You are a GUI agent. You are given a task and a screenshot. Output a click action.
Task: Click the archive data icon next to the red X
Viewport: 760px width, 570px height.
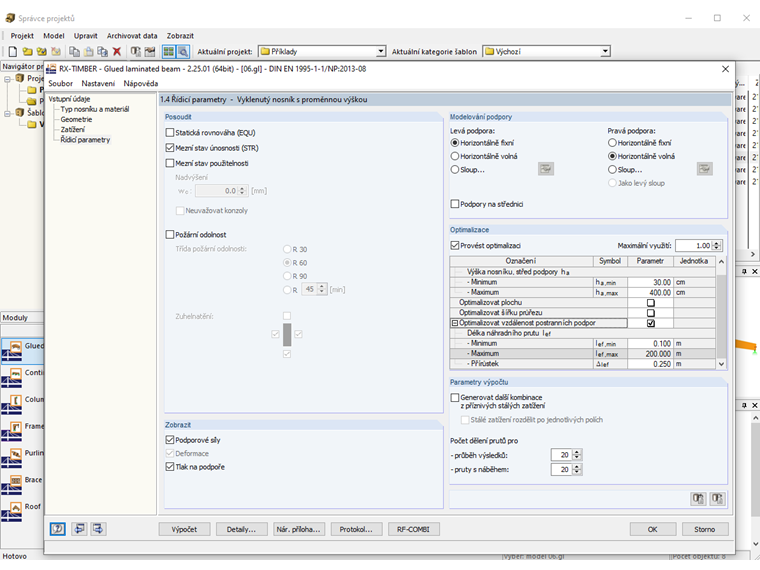coord(136,51)
